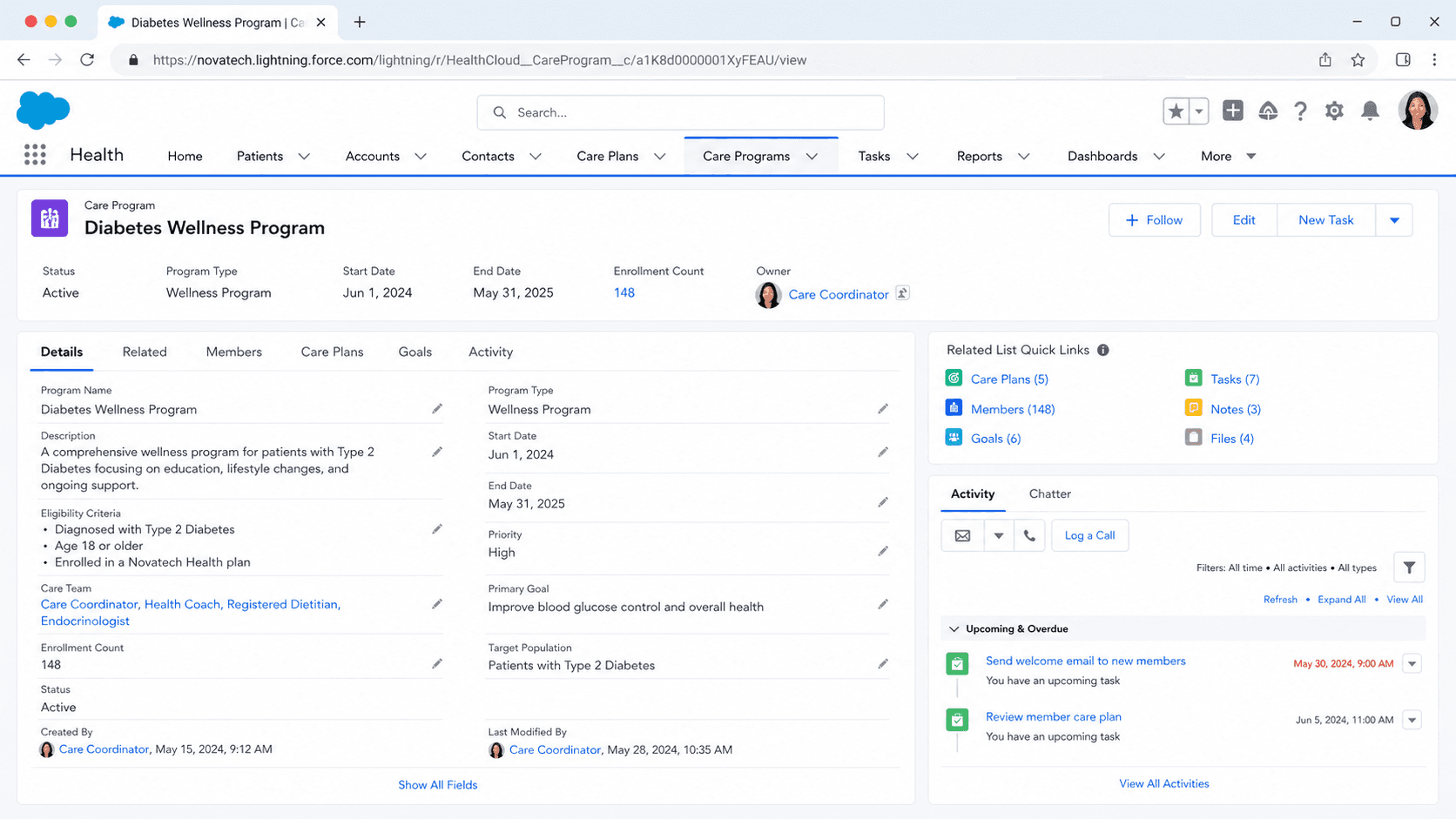This screenshot has width=1456, height=819.
Task: Open the email options dropdown arrow
Action: (999, 535)
